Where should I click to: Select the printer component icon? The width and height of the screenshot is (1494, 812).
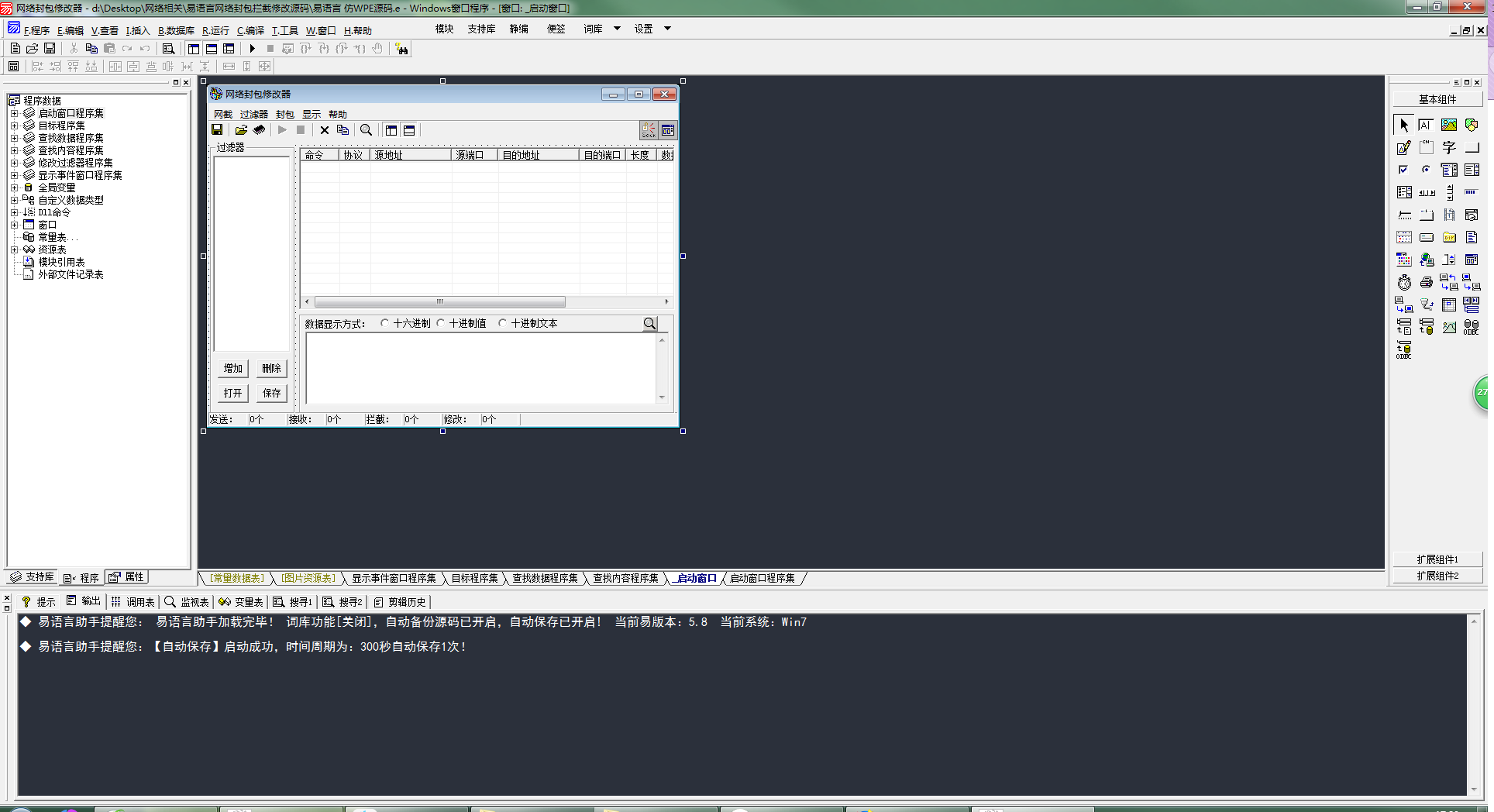click(x=1426, y=282)
